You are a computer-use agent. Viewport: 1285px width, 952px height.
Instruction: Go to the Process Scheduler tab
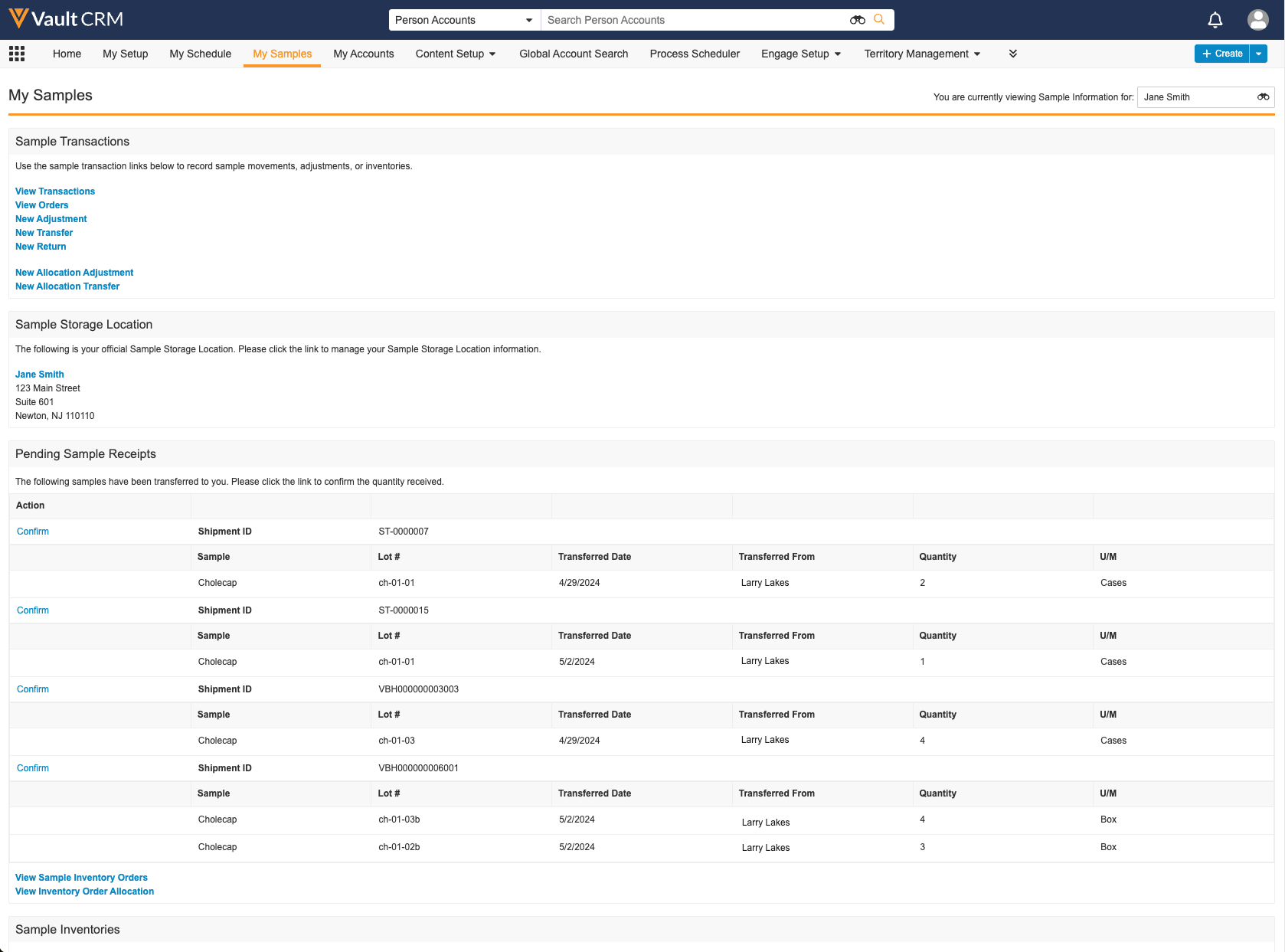tap(695, 54)
